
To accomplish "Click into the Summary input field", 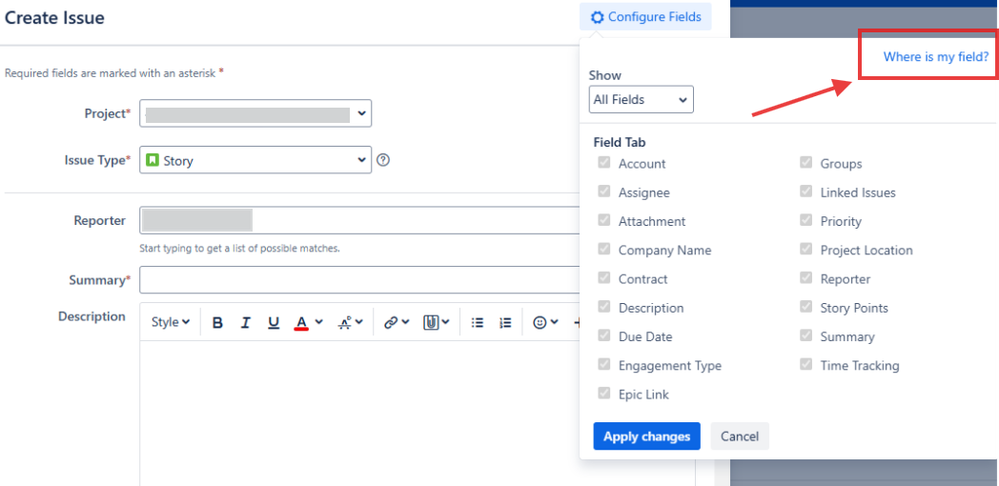I will [x=359, y=280].
